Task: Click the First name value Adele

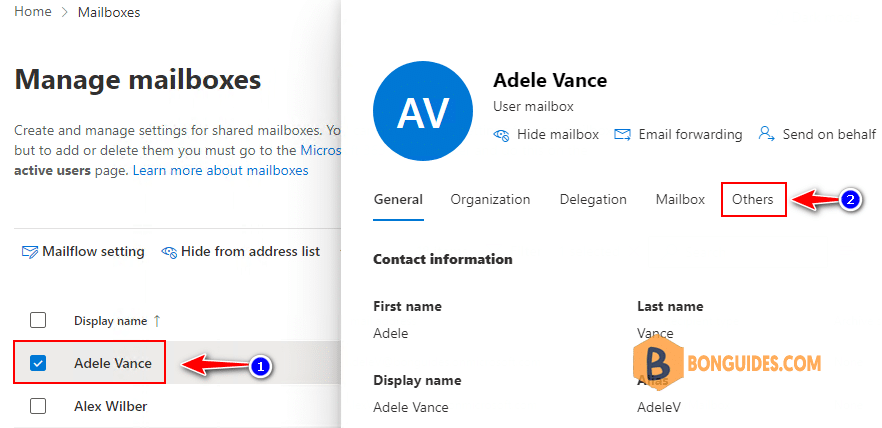Action: 391,334
